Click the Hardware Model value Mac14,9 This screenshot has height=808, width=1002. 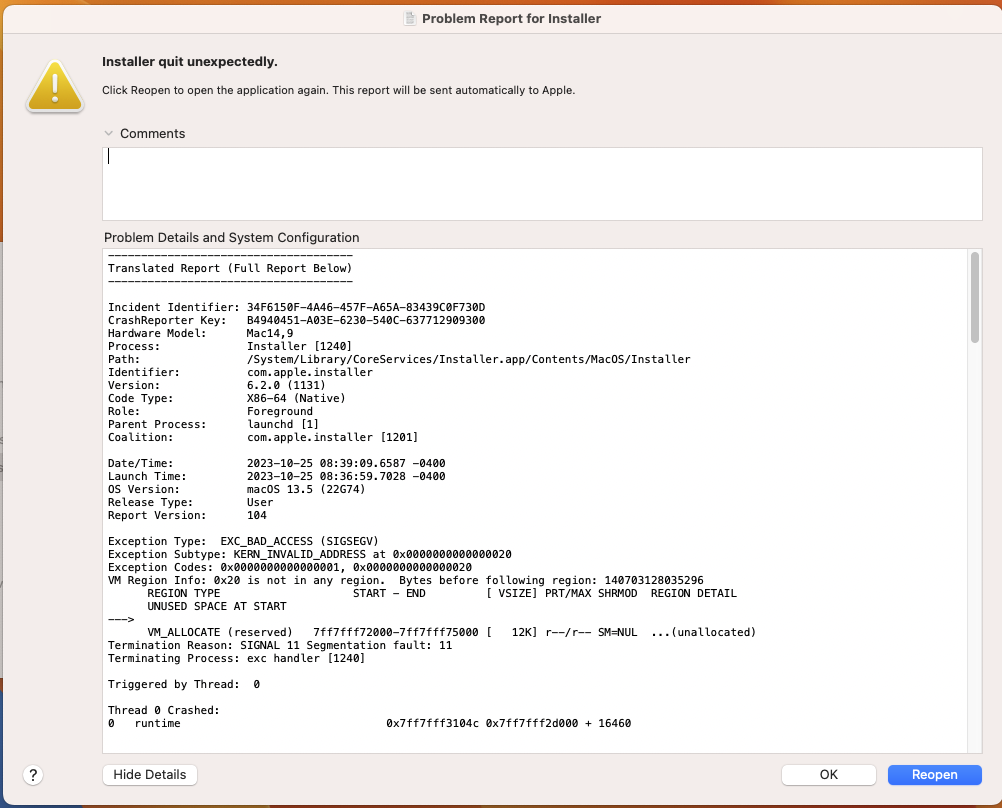(270, 333)
